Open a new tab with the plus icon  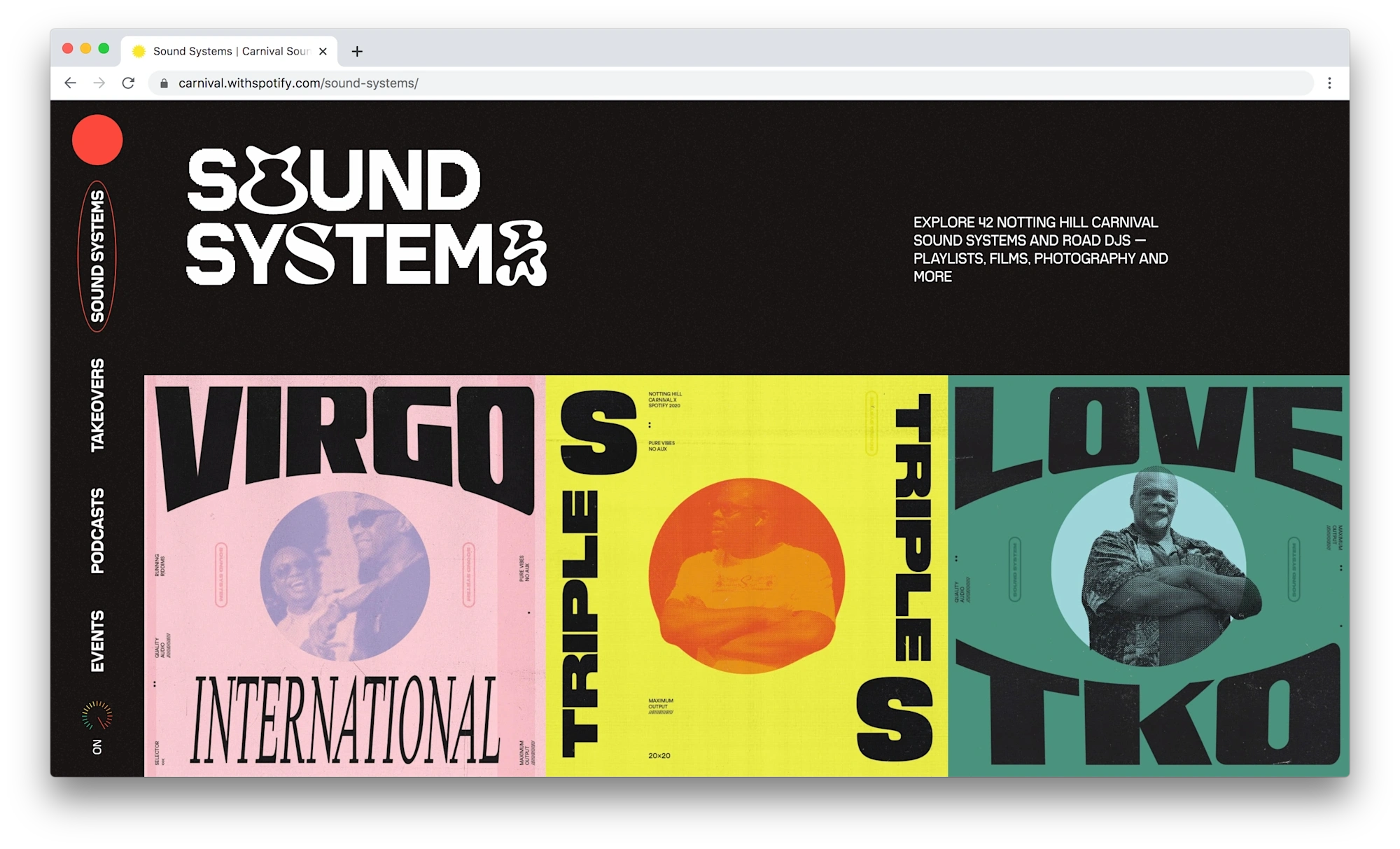[358, 50]
